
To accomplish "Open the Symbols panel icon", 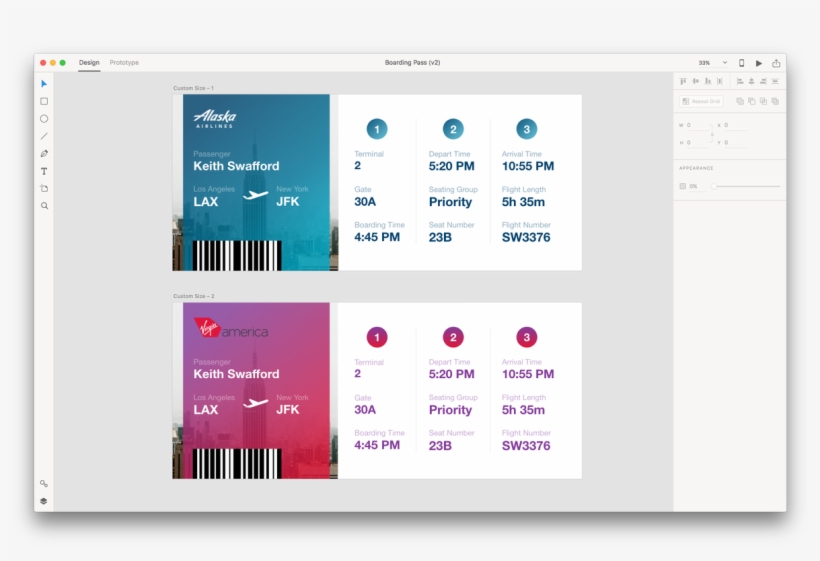I will tap(44, 484).
